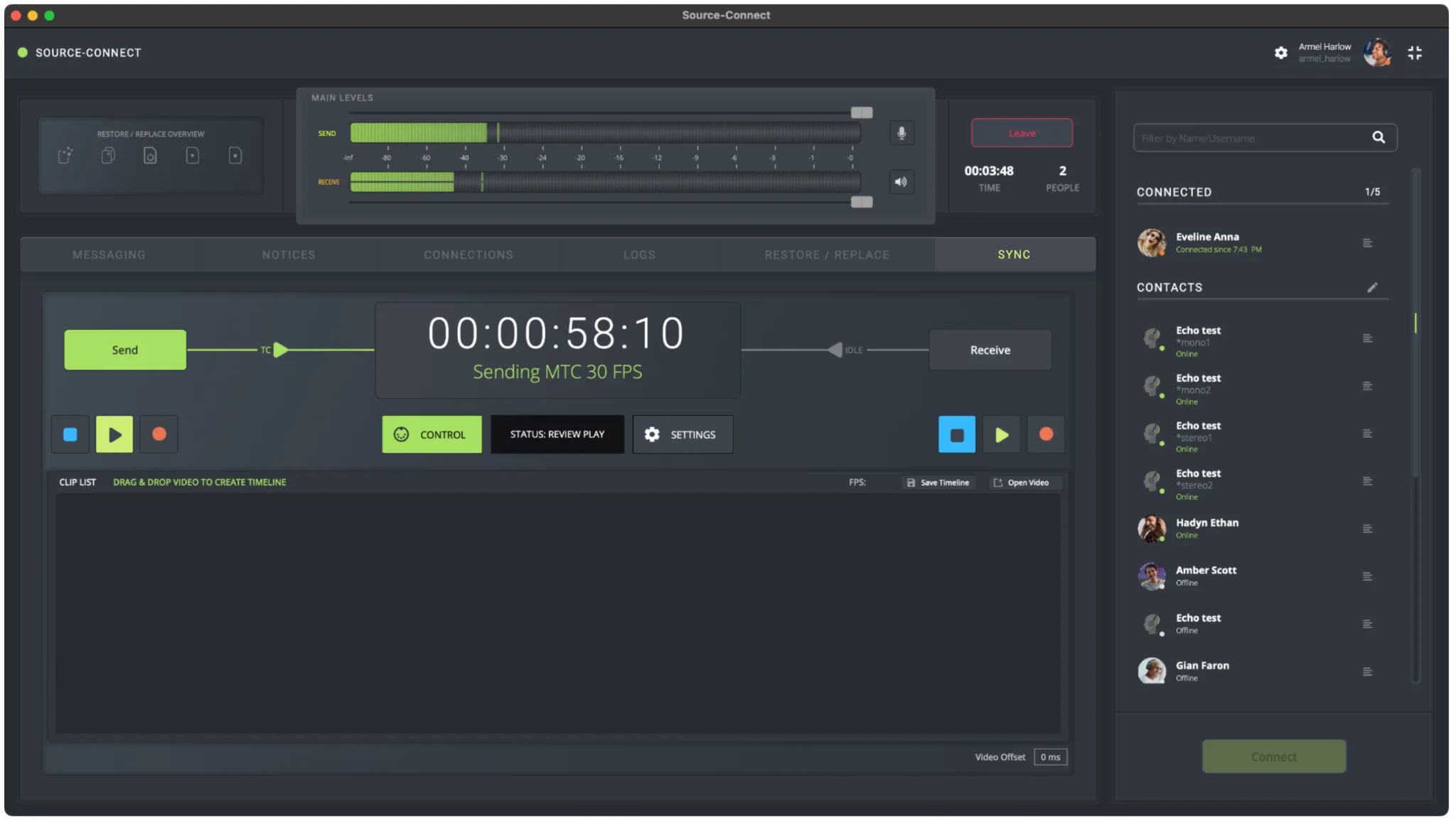1456x823 pixels.
Task: Open Echo test mono2 options menu
Action: click(x=1367, y=386)
